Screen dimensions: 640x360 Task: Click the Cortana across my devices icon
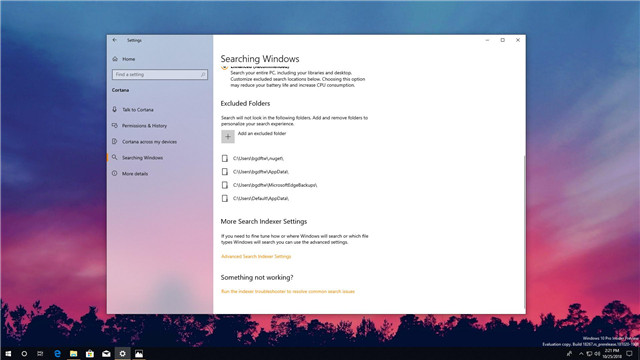[115, 142]
